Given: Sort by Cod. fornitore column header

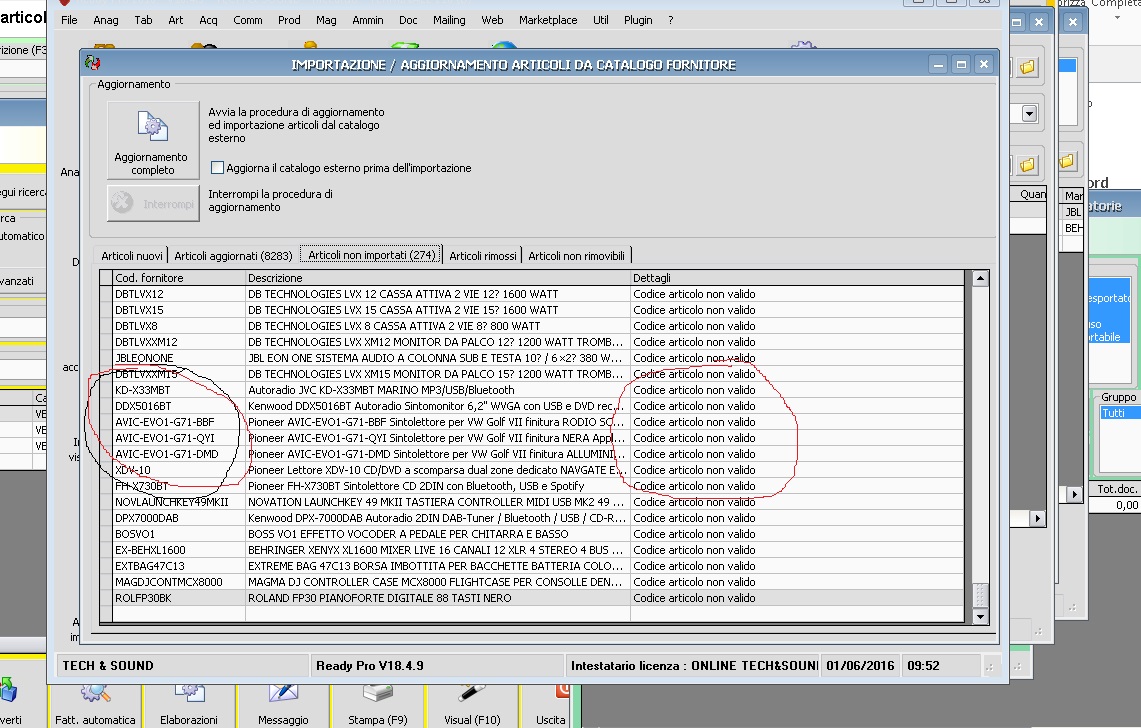Looking at the screenshot, I should pos(179,277).
